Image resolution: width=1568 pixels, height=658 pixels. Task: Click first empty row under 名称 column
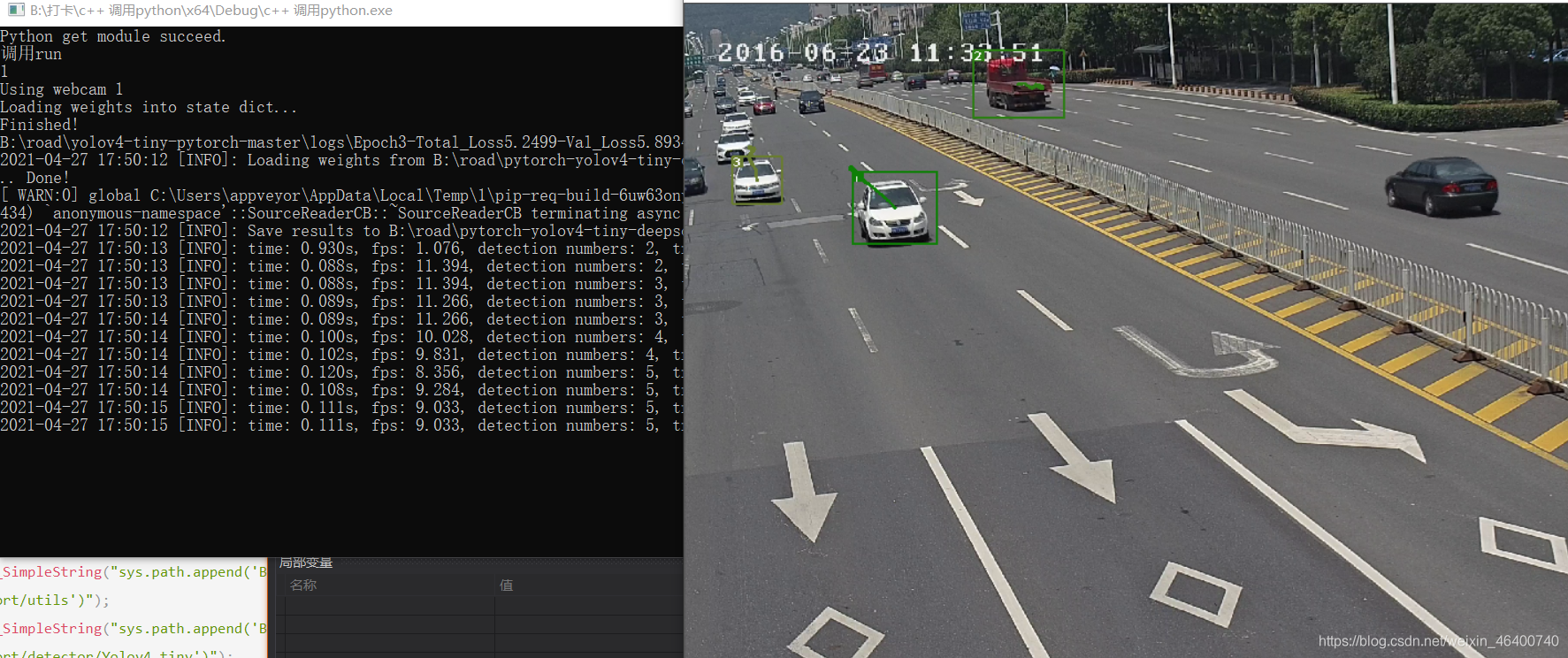pos(389,606)
